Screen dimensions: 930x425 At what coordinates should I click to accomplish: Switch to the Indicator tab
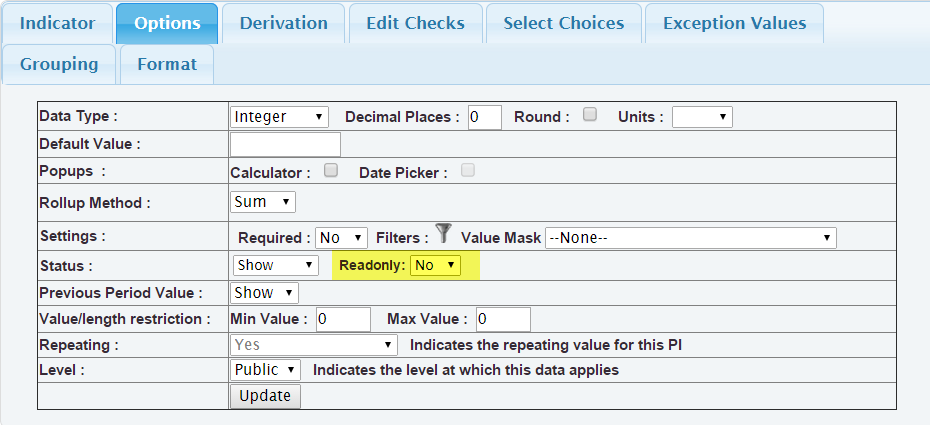58,23
